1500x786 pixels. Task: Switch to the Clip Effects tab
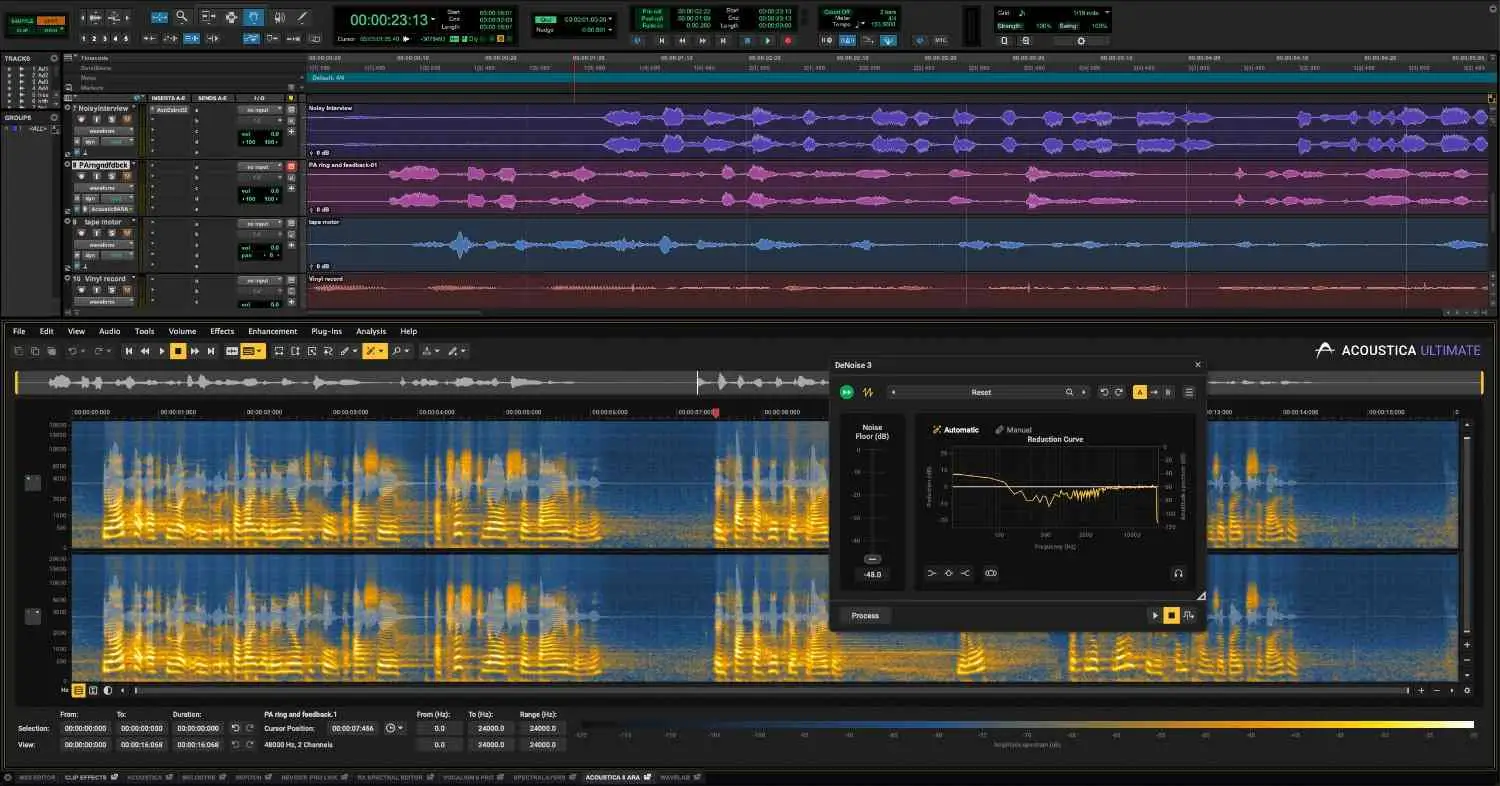pos(89,777)
